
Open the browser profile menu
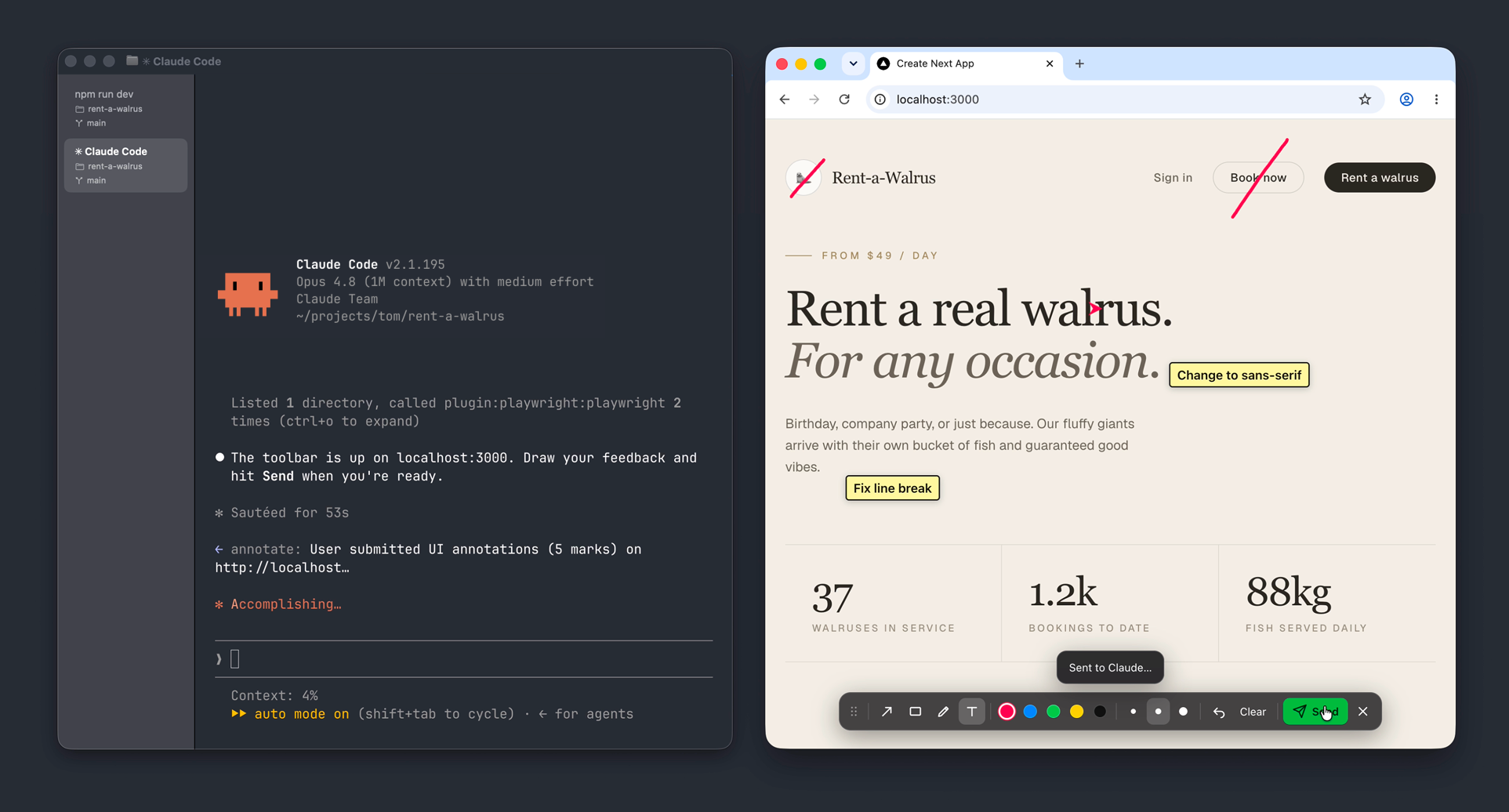(1406, 100)
